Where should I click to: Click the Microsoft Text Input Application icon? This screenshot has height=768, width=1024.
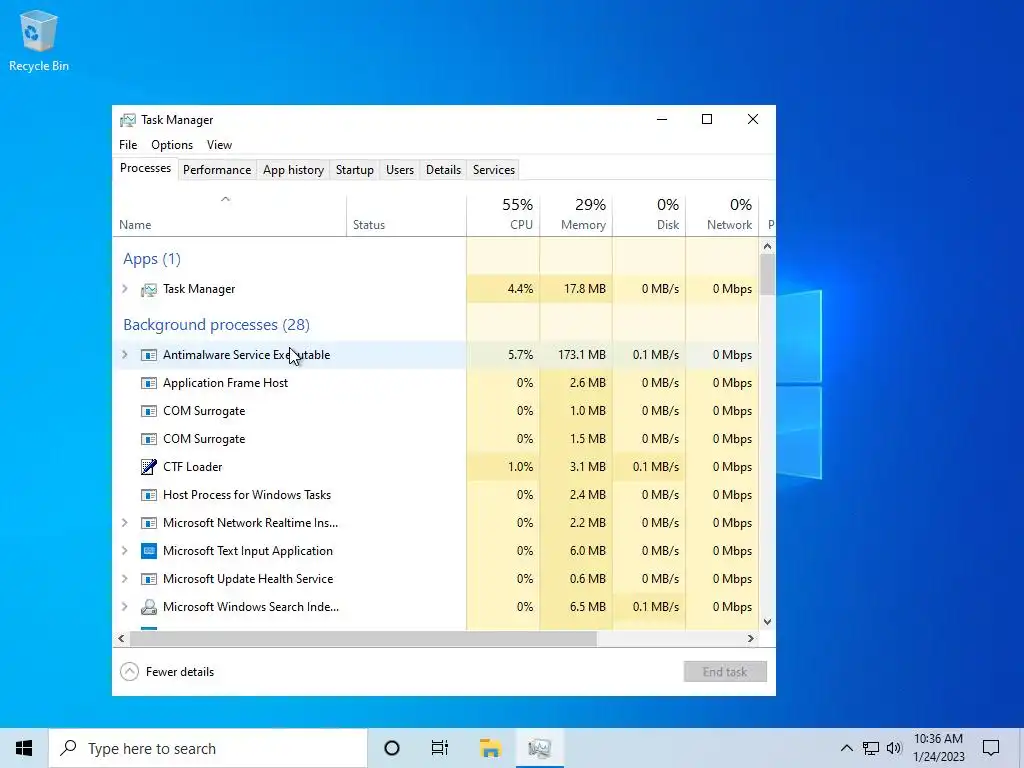pyautogui.click(x=149, y=551)
